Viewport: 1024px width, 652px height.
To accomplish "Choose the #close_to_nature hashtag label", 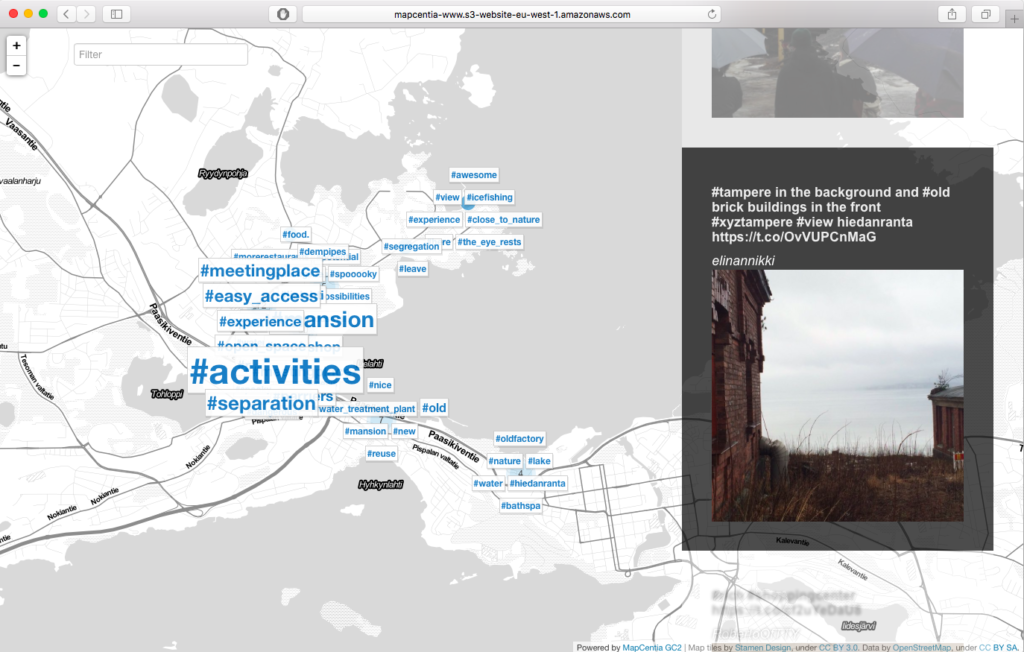I will (x=504, y=220).
